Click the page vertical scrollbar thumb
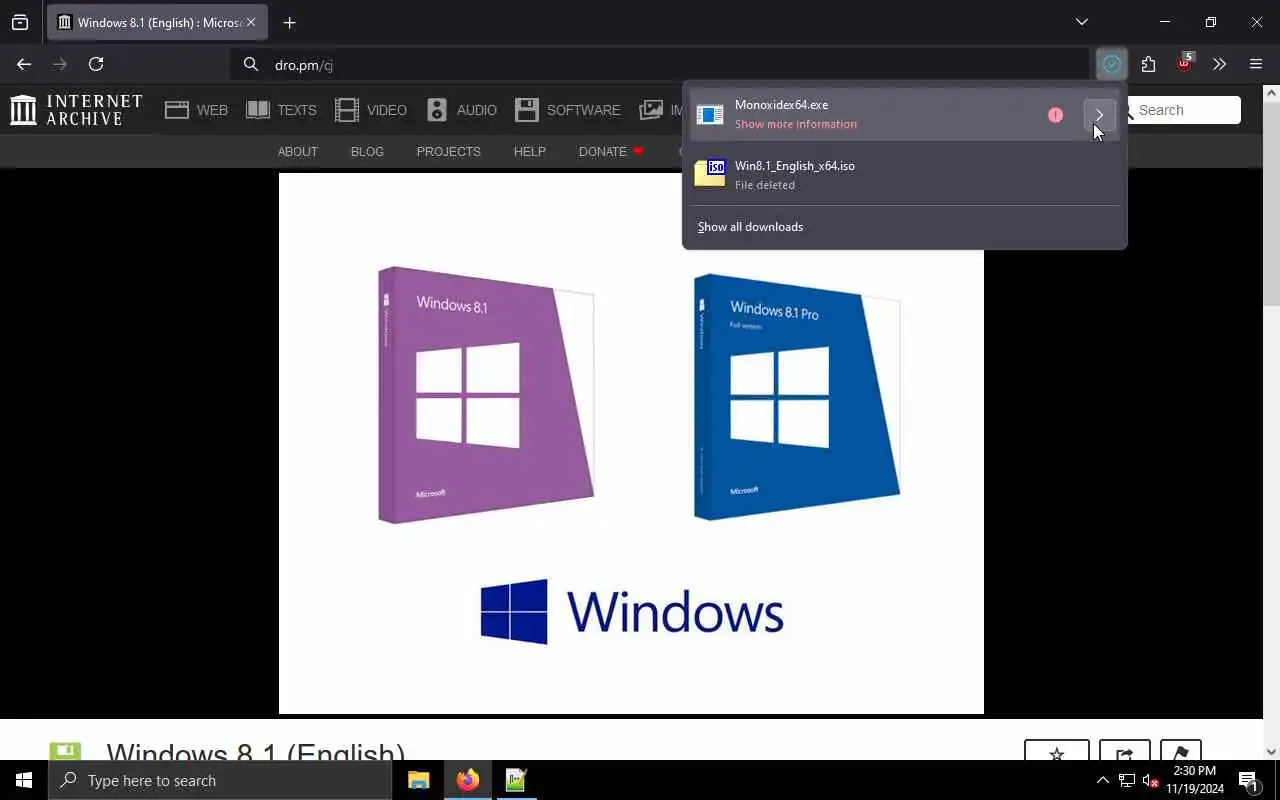The image size is (1280, 800). click(1271, 203)
